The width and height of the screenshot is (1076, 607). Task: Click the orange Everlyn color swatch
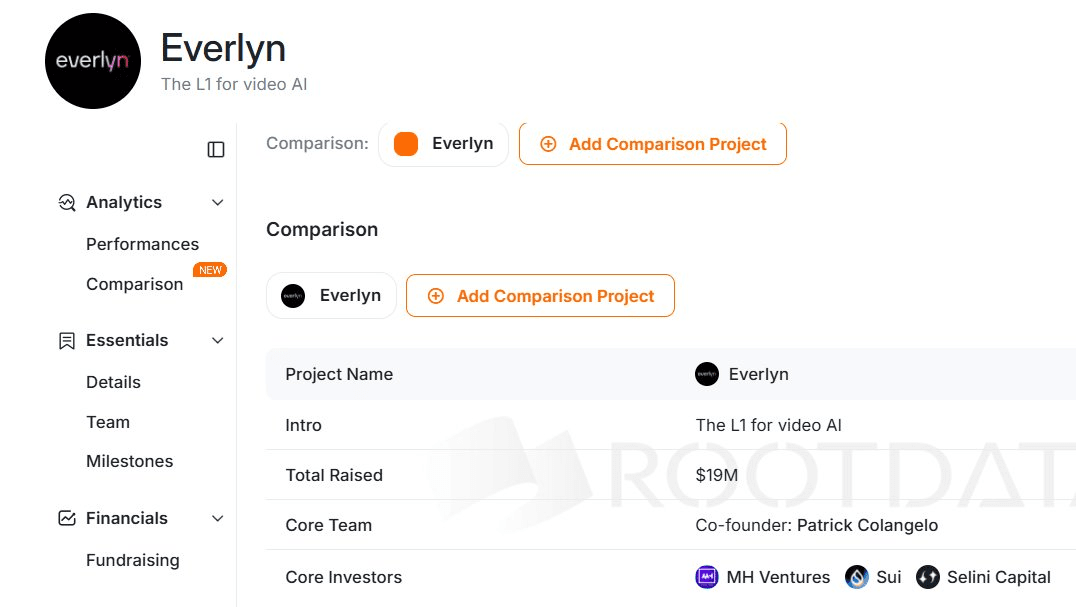[406, 143]
